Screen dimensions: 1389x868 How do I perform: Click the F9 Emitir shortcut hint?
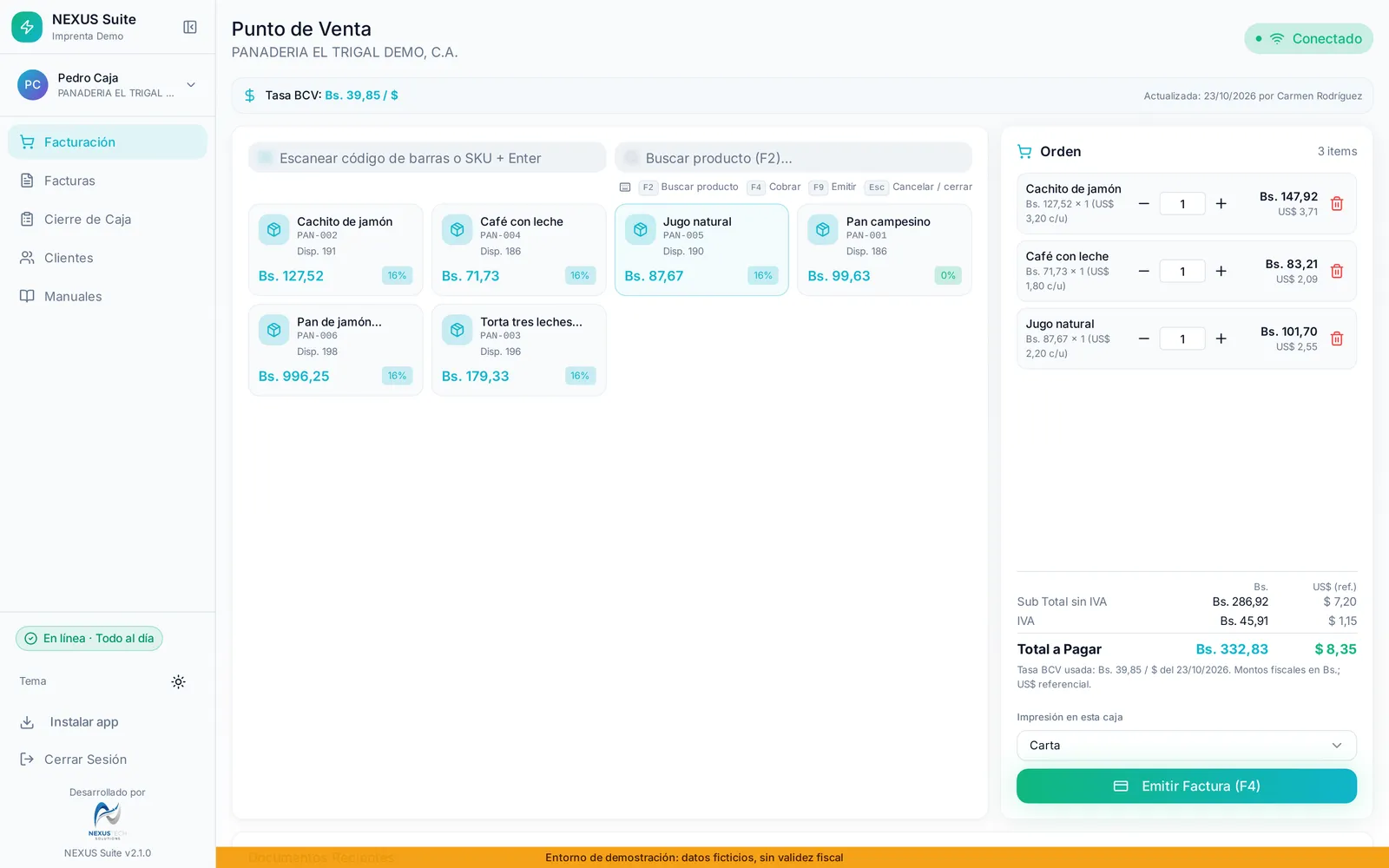click(x=833, y=187)
